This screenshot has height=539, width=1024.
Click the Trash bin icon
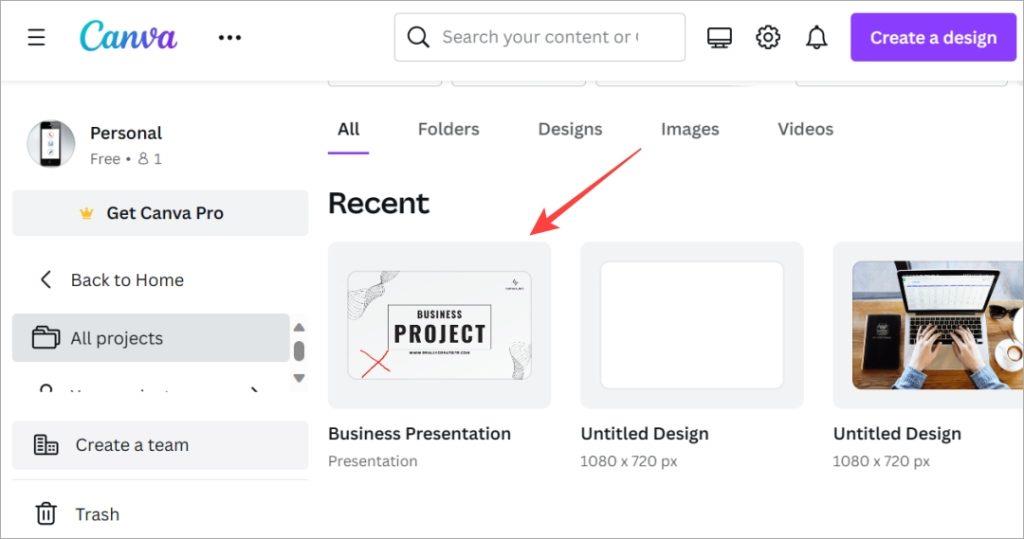coord(46,514)
